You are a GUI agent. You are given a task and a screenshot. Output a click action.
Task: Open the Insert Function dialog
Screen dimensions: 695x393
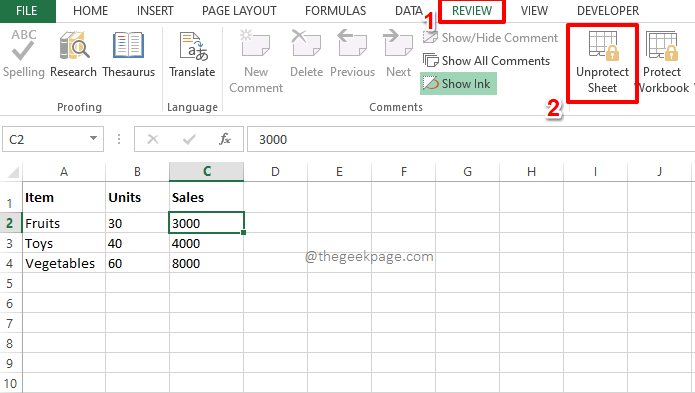[x=225, y=140]
